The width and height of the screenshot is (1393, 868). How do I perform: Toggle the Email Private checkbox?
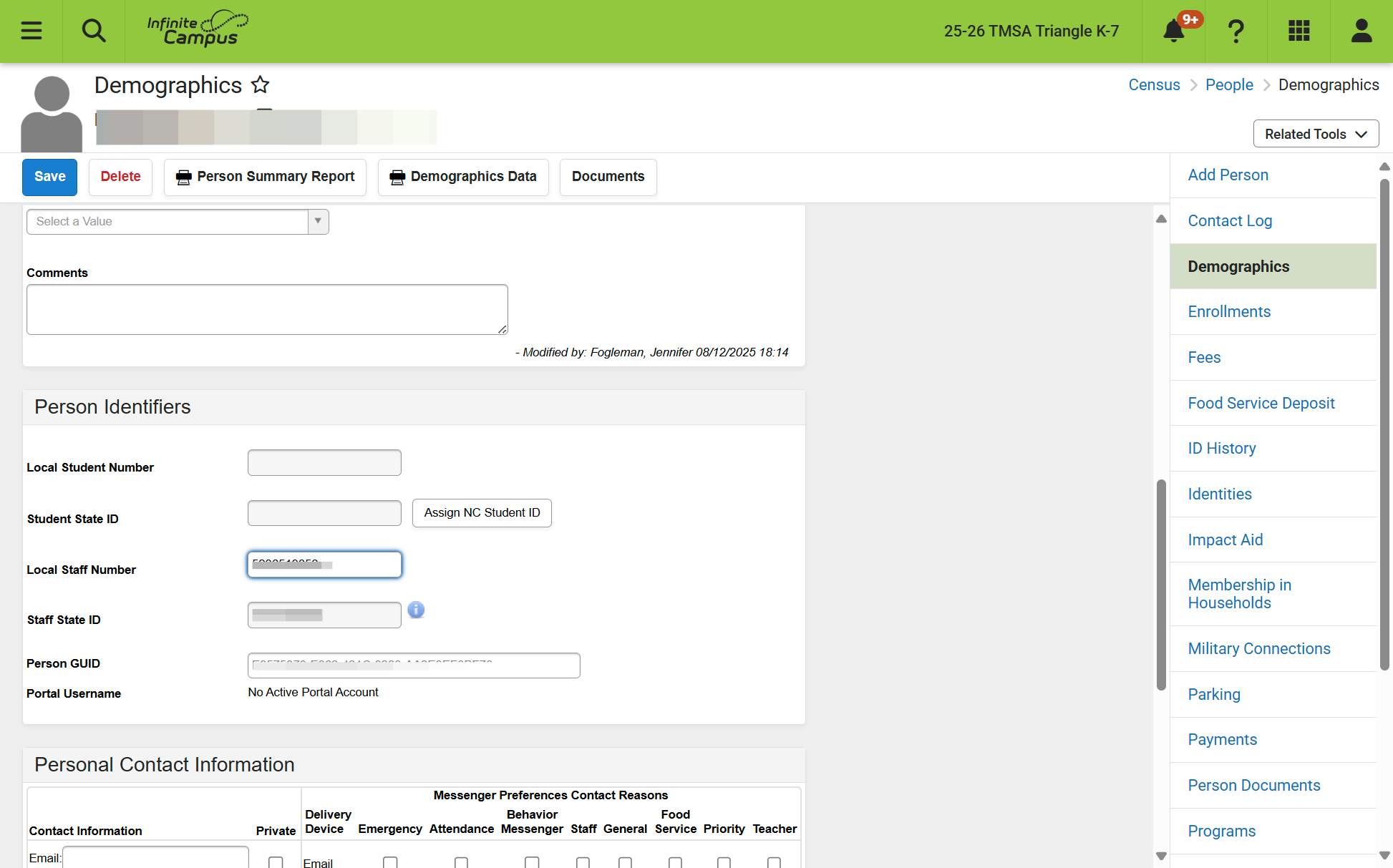click(x=276, y=862)
